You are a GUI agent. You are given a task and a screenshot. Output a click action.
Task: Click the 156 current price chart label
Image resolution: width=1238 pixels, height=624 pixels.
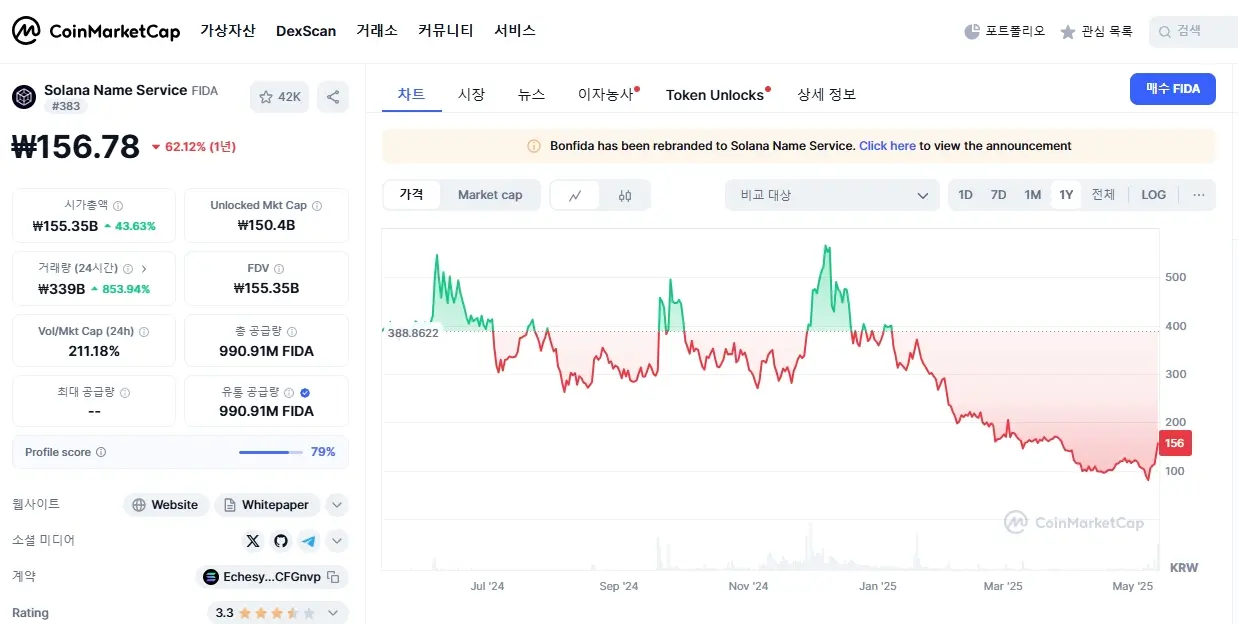(x=1175, y=443)
